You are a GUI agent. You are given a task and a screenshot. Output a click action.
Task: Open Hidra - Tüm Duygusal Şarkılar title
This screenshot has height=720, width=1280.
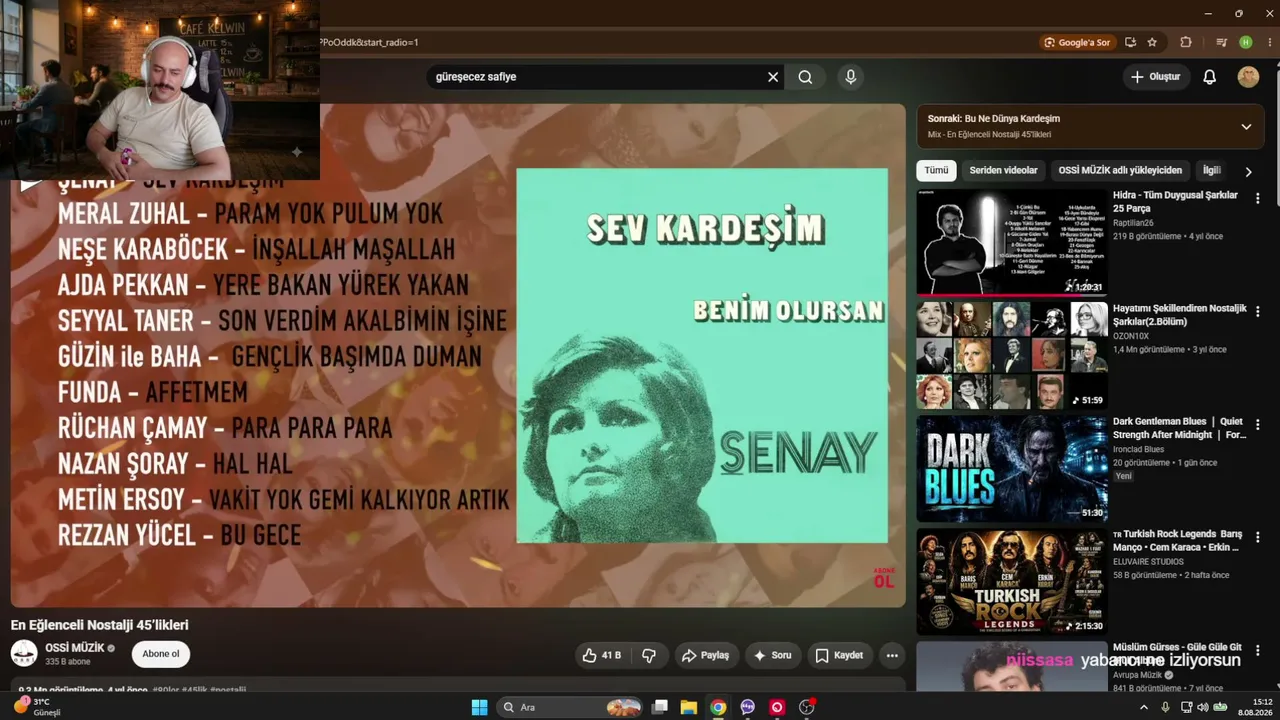pos(1175,202)
